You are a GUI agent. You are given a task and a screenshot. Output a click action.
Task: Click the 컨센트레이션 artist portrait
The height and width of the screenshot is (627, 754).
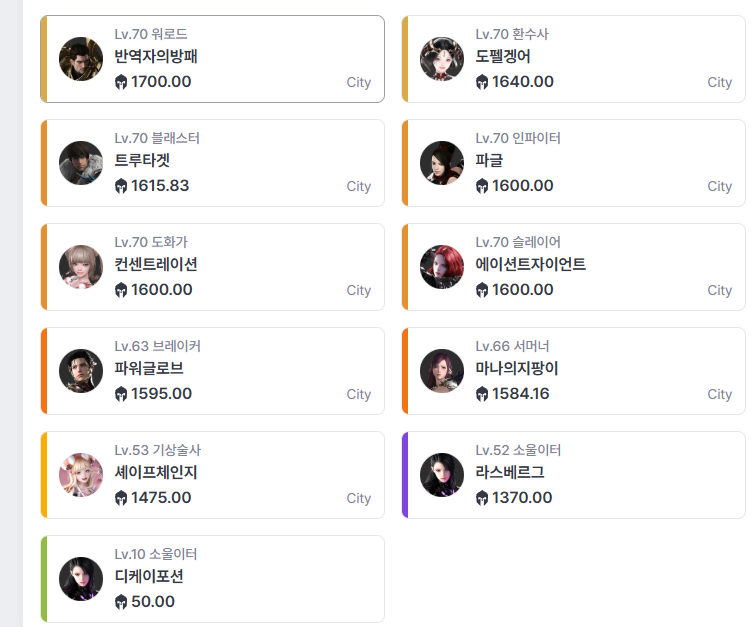point(81,267)
